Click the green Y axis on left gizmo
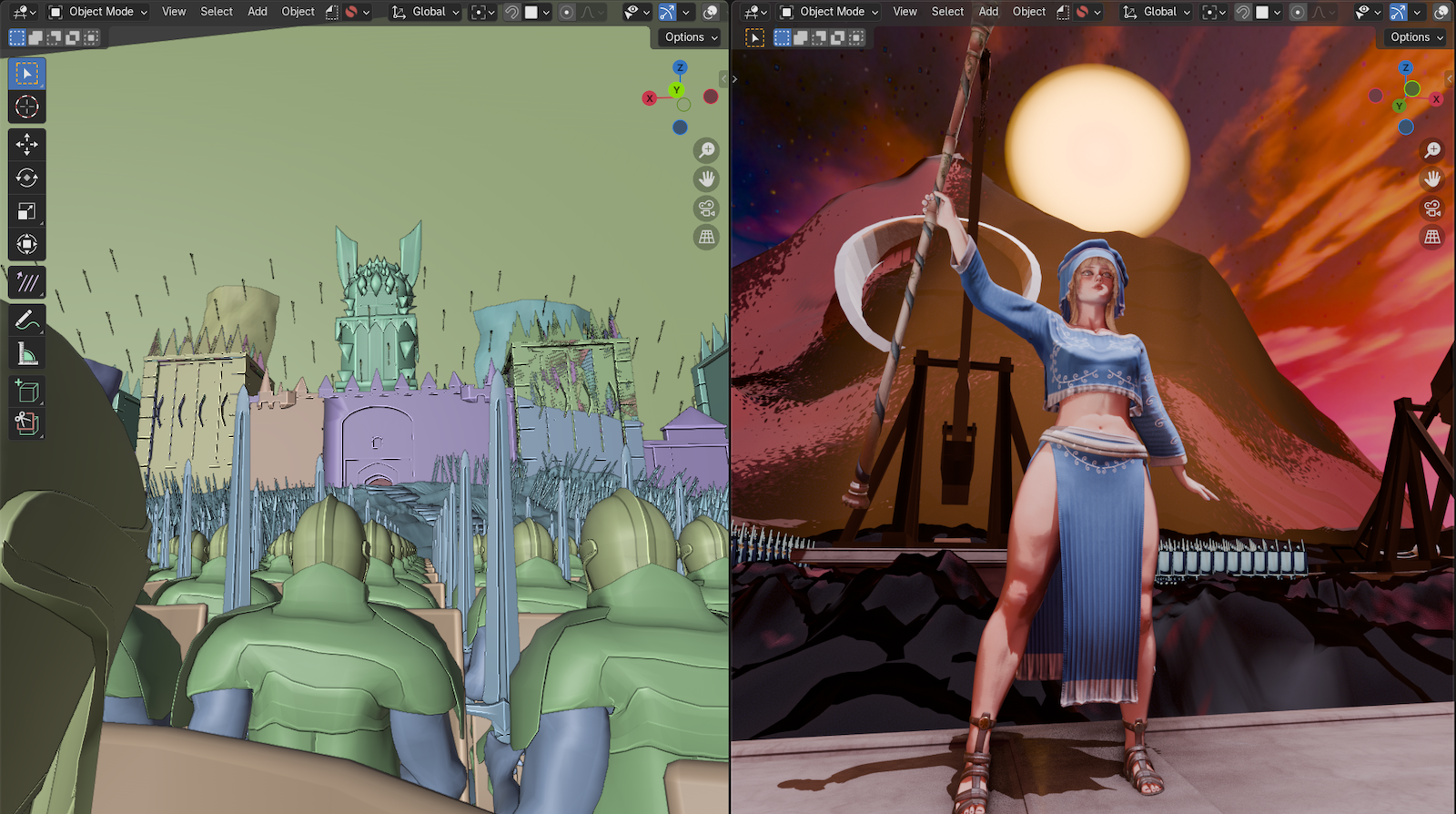The image size is (1456, 814). pyautogui.click(x=676, y=89)
